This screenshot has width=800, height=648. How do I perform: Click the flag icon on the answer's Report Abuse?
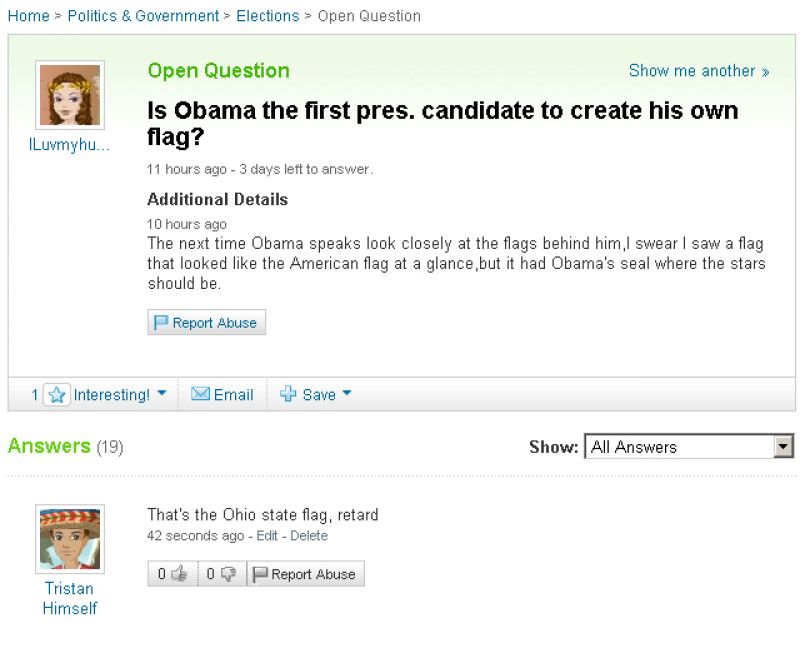[x=260, y=574]
